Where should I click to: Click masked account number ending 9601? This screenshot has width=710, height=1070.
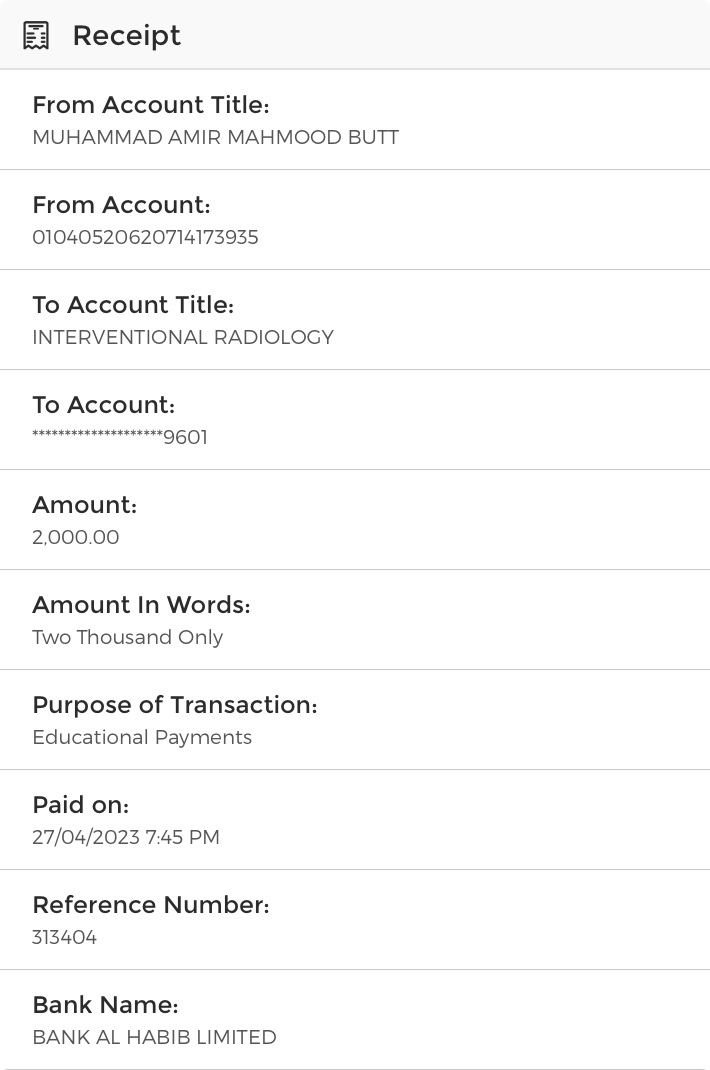click(120, 438)
